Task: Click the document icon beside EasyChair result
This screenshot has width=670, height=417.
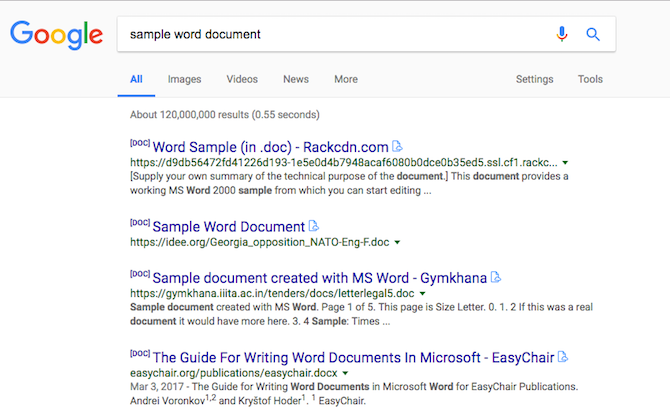Action: point(562,356)
